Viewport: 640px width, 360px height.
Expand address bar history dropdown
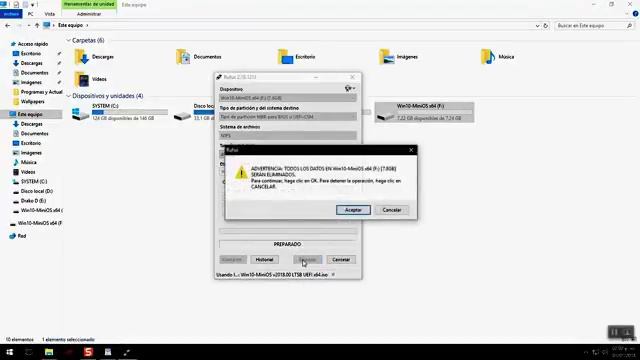point(537,25)
